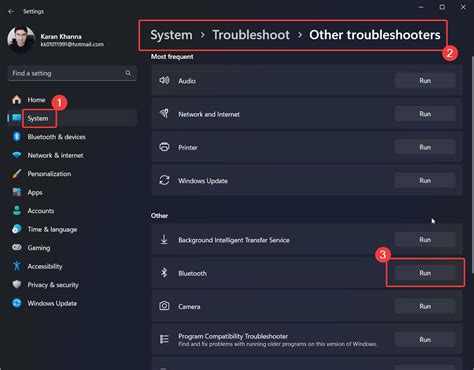
Task: Select System in the sidebar
Action: click(x=72, y=118)
